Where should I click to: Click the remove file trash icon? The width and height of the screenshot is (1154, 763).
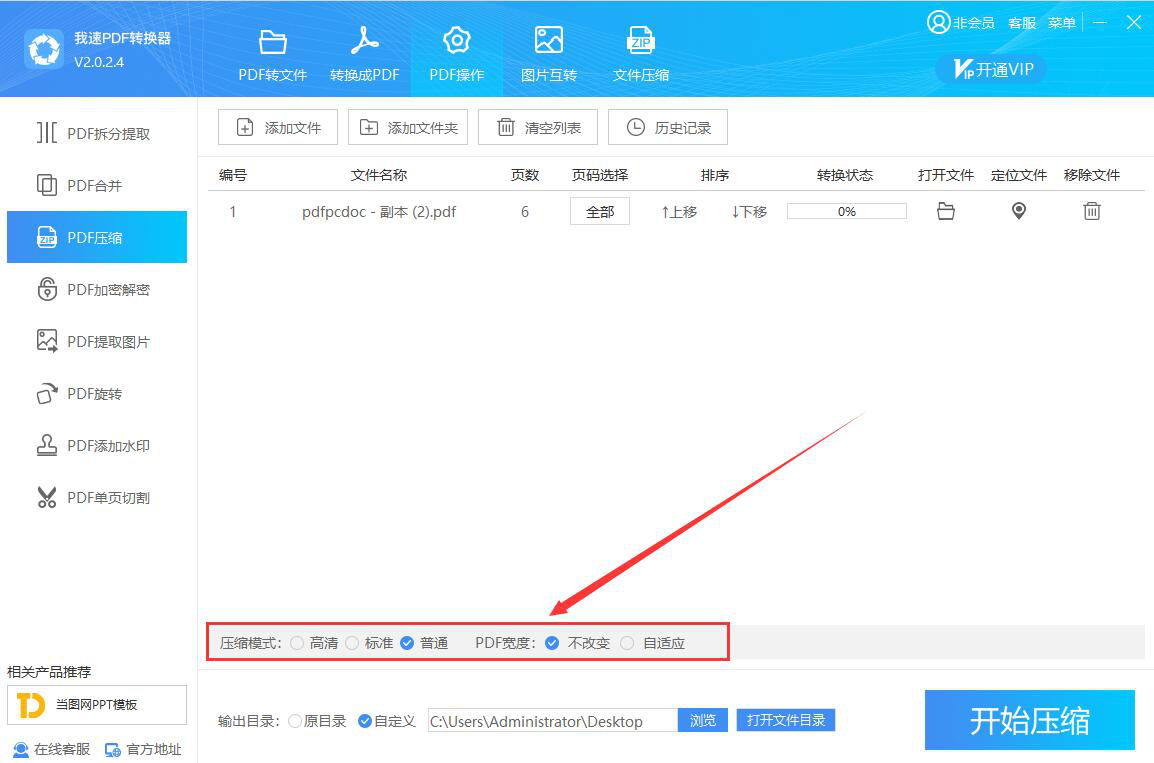[1091, 211]
